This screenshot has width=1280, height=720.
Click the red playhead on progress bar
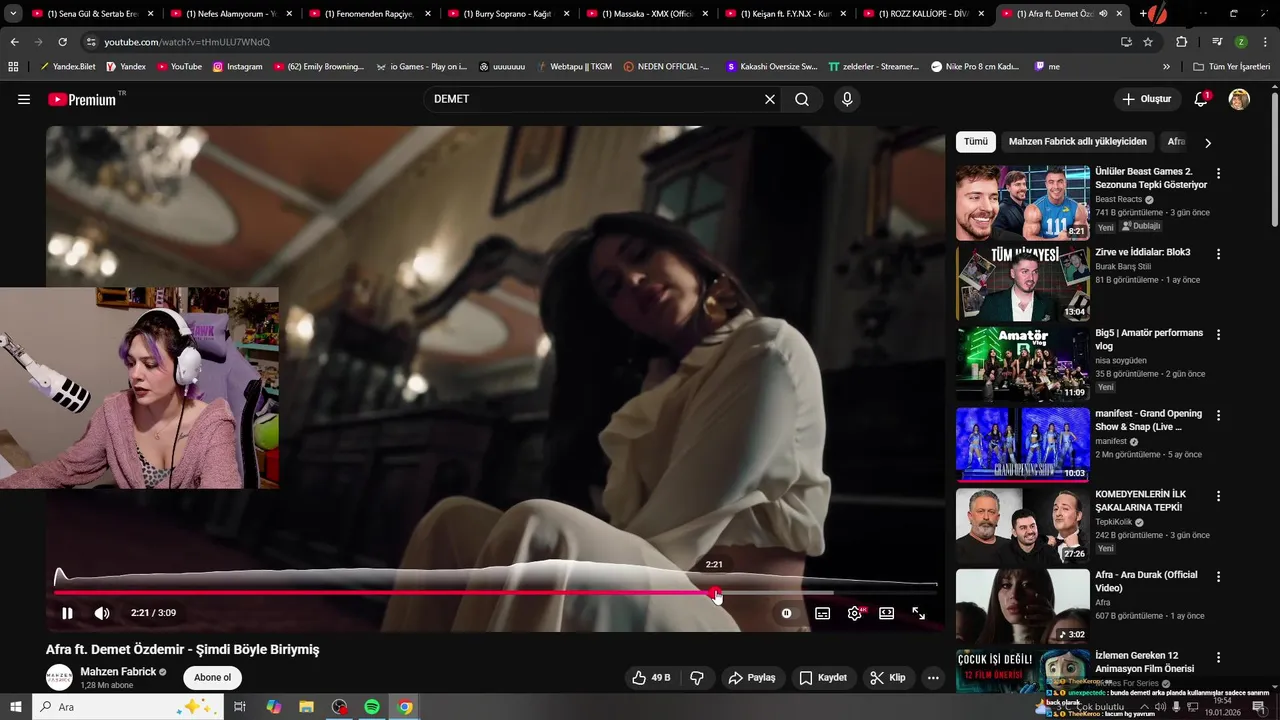pos(716,592)
